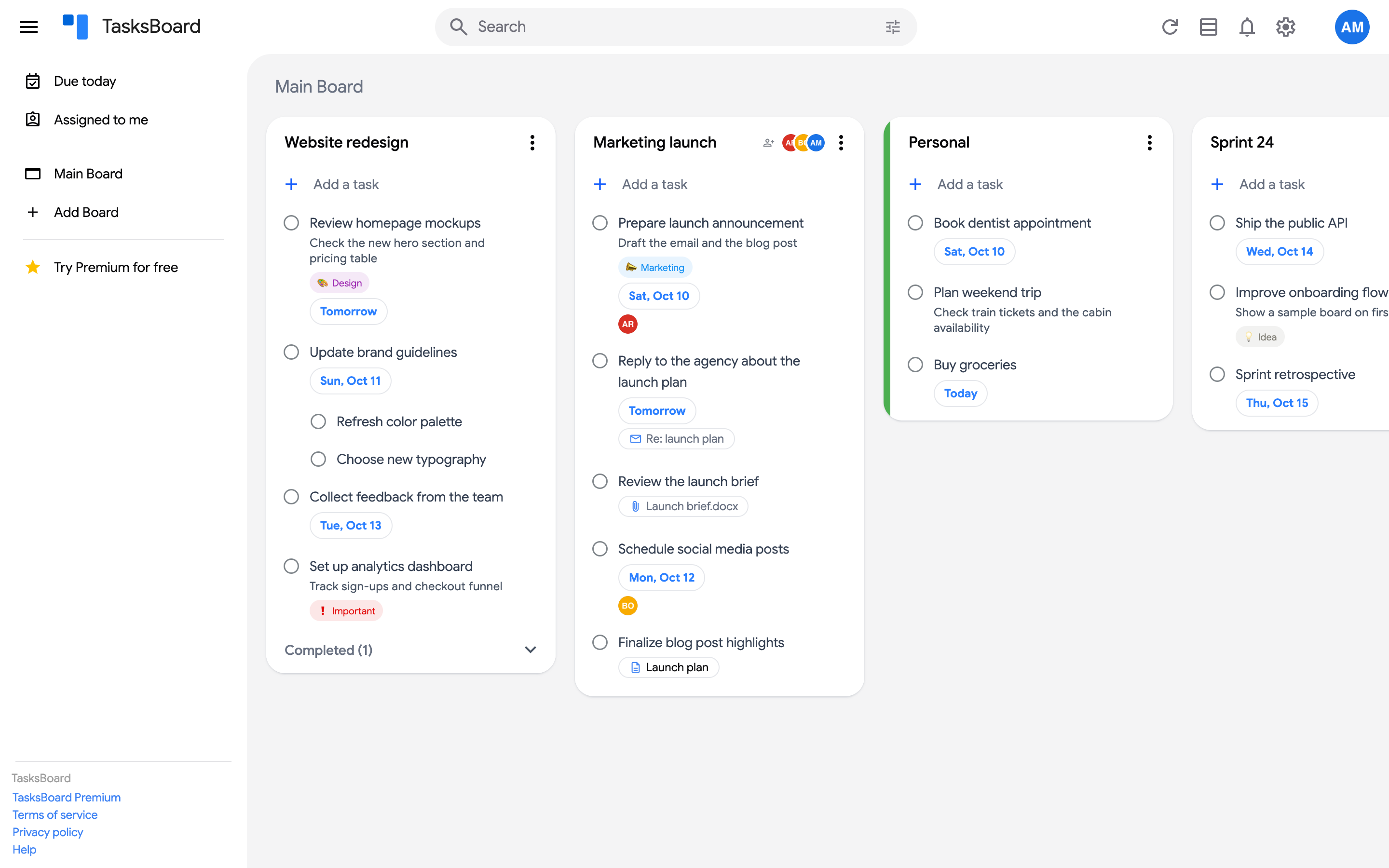The width and height of the screenshot is (1389, 868).
Task: Open Terms of service link
Action: (x=55, y=814)
